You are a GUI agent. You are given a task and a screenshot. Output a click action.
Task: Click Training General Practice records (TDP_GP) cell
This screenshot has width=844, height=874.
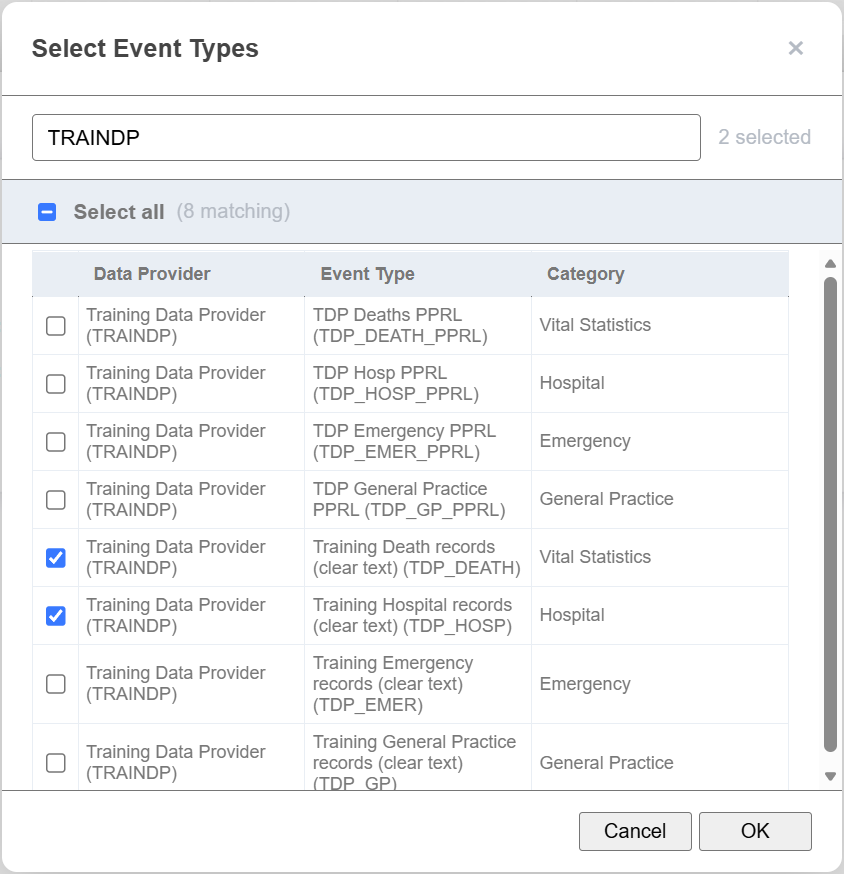pos(418,757)
